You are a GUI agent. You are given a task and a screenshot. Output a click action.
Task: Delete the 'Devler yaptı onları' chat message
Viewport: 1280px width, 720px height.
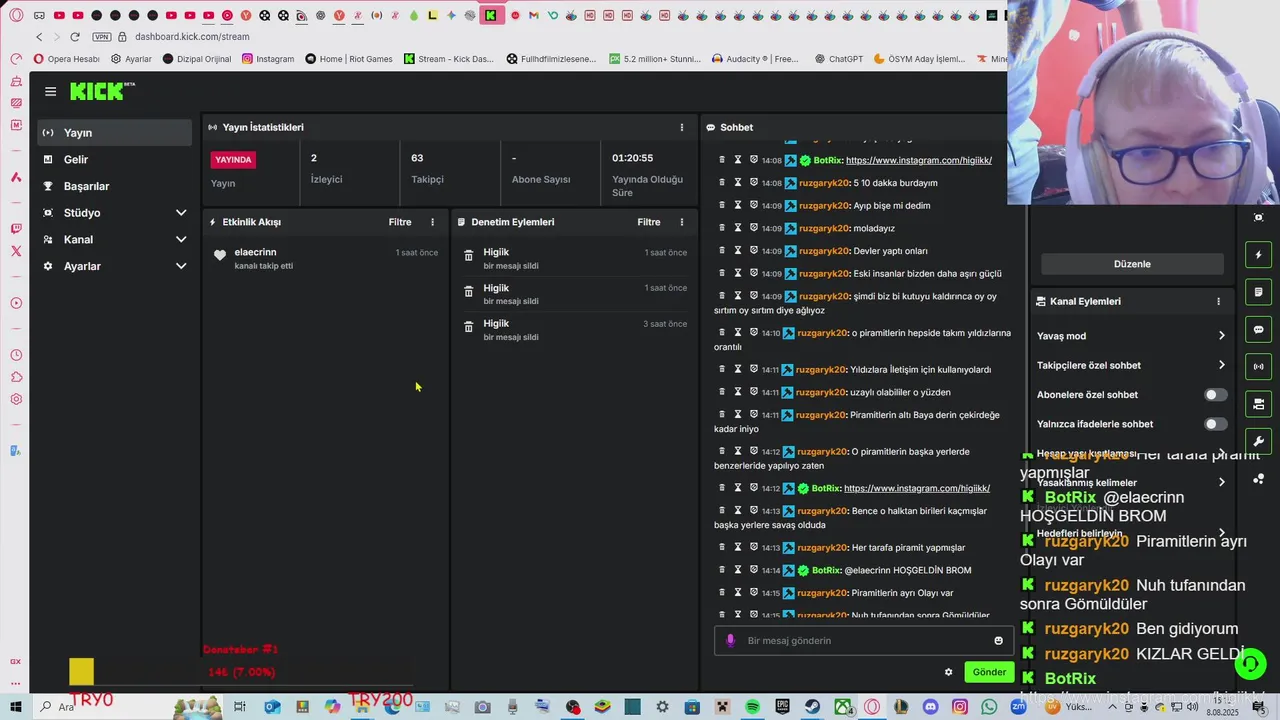[722, 251]
